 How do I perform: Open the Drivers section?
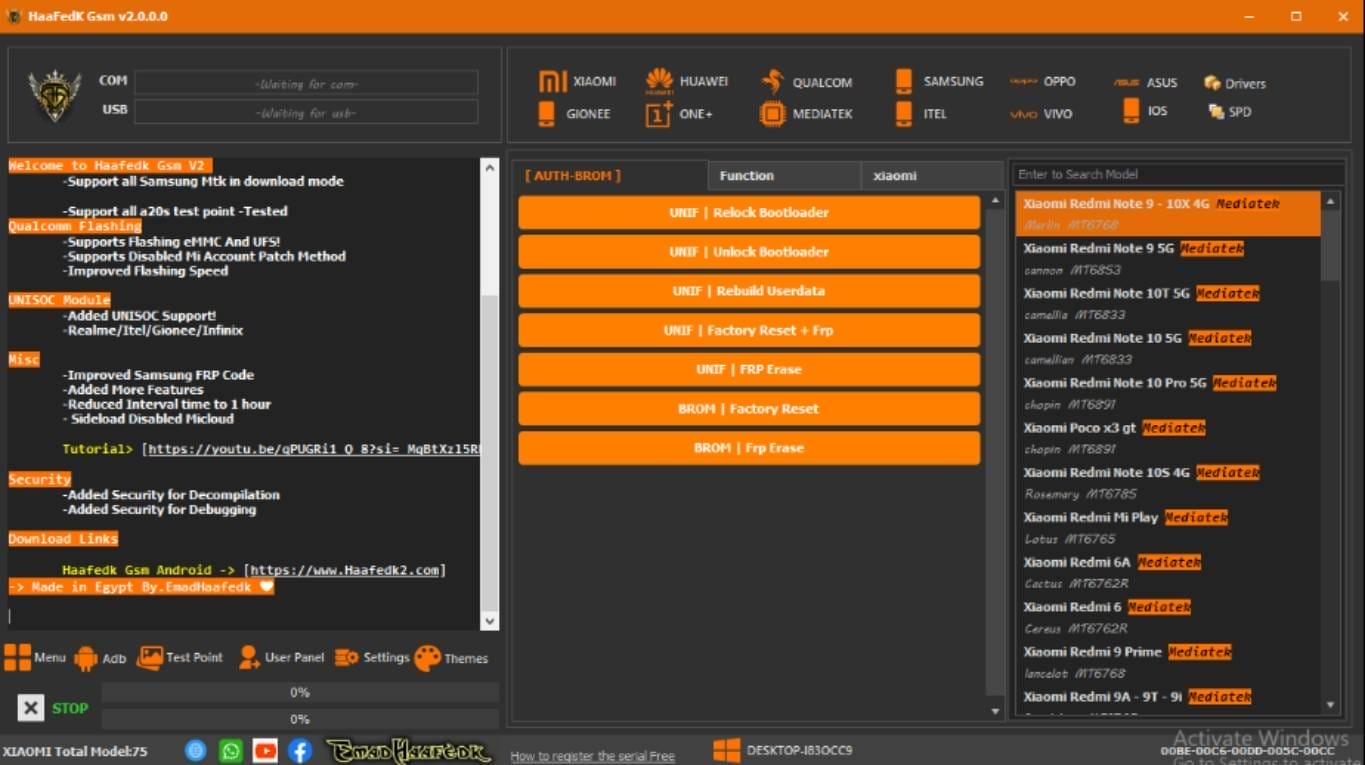pyautogui.click(x=1234, y=83)
